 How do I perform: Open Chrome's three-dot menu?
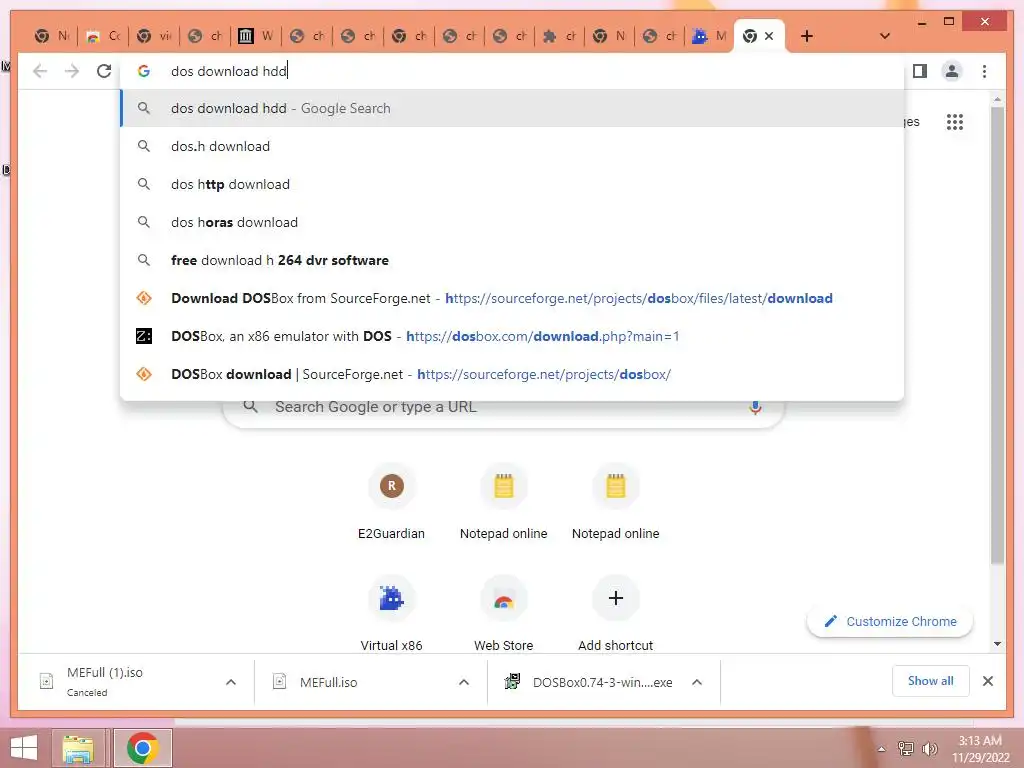(x=984, y=71)
